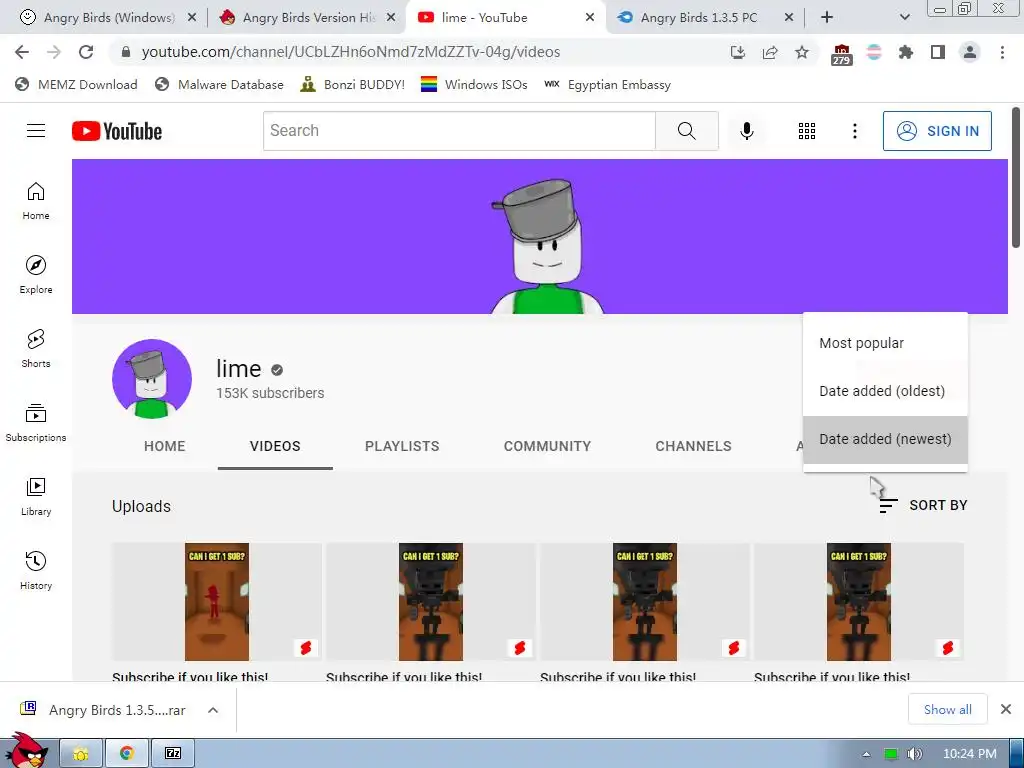Click the lime channel avatar
The height and width of the screenshot is (768, 1024).
[x=152, y=379]
